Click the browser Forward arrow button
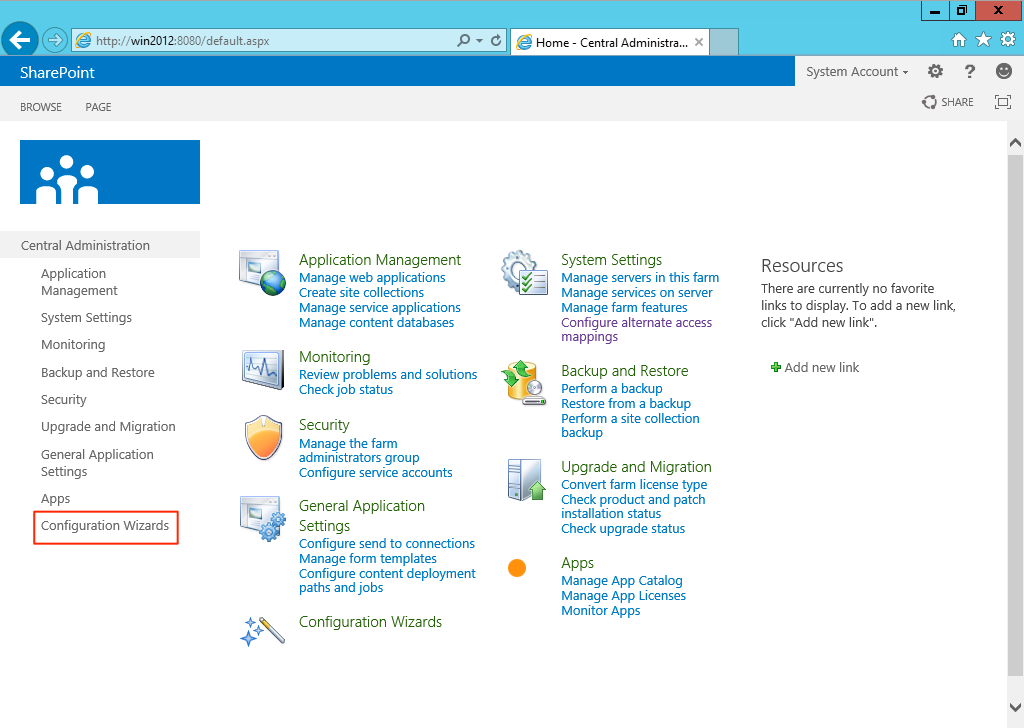1024x728 pixels. (55, 40)
